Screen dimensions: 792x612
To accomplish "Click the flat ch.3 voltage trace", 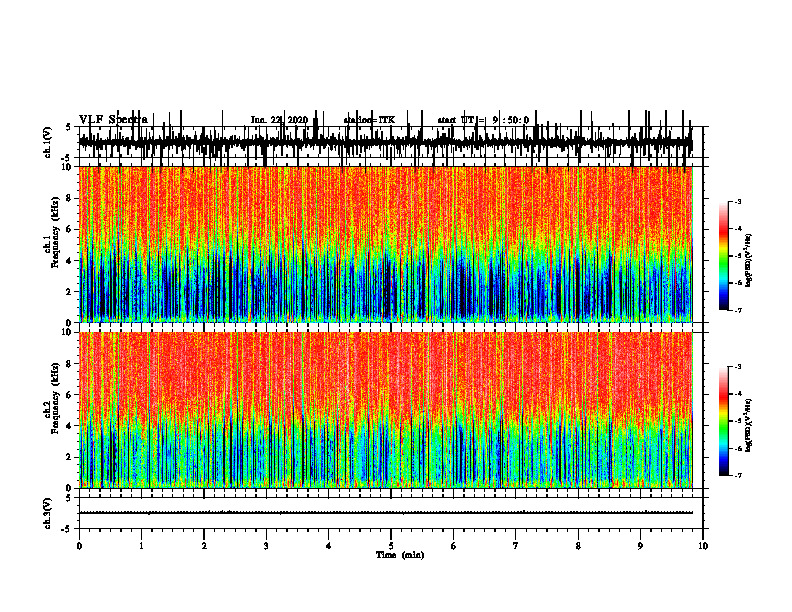I will tap(386, 513).
